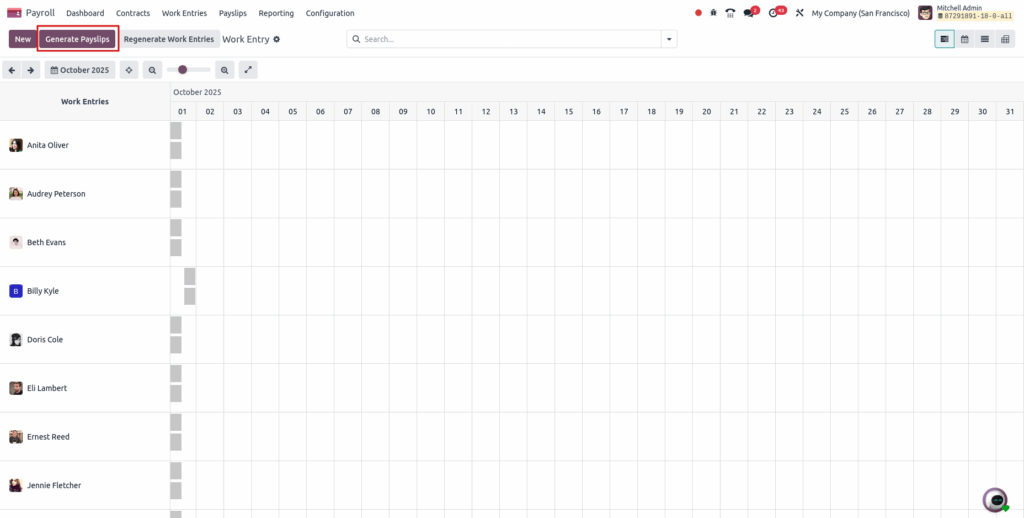Open the Payslips menu

pyautogui.click(x=232, y=13)
